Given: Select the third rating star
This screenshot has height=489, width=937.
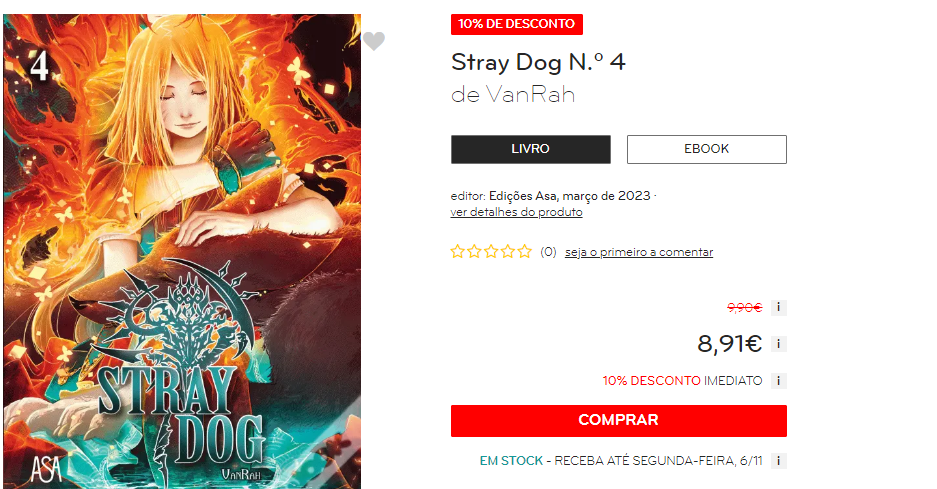Looking at the screenshot, I should [x=491, y=252].
